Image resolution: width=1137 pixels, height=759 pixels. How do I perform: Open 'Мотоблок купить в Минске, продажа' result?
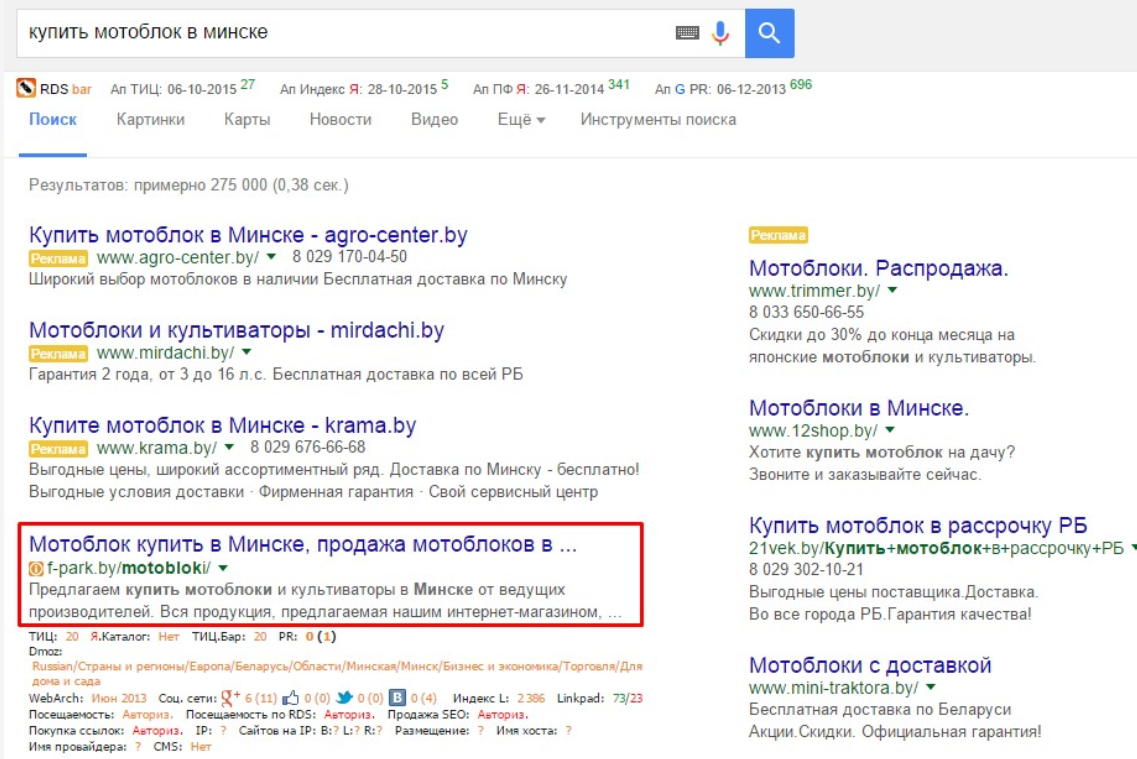point(303,544)
